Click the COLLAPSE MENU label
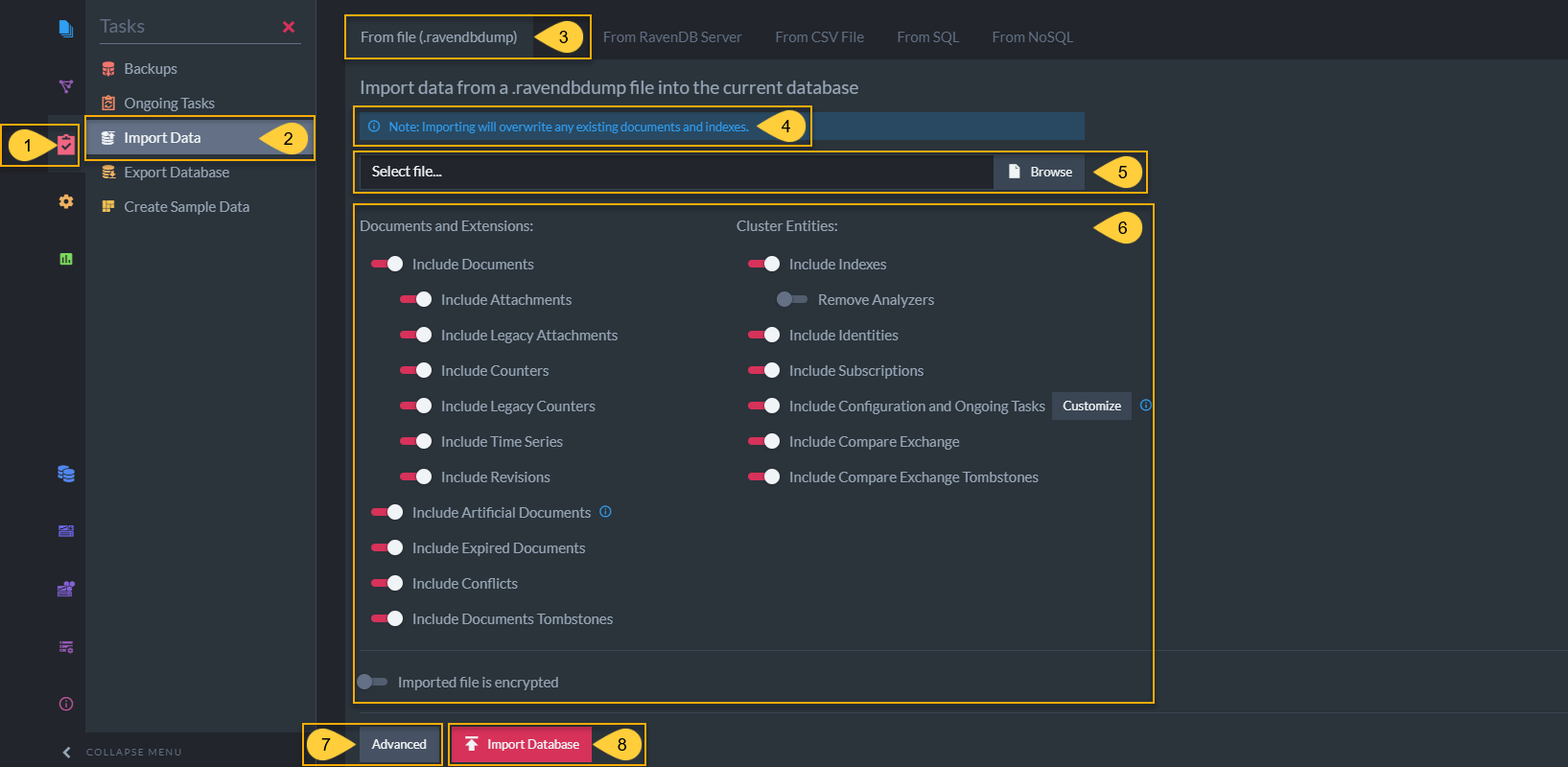 click(x=134, y=753)
